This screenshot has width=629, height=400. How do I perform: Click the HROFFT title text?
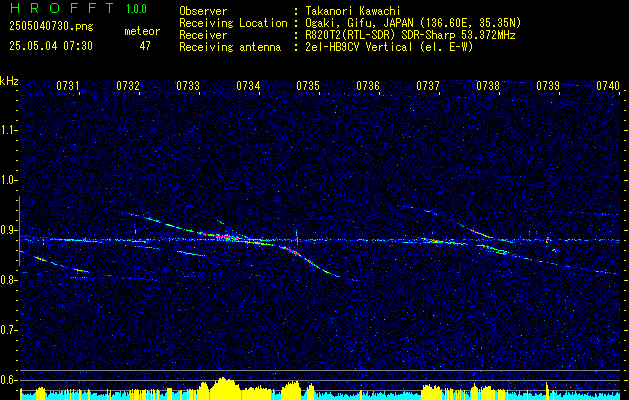pyautogui.click(x=62, y=8)
